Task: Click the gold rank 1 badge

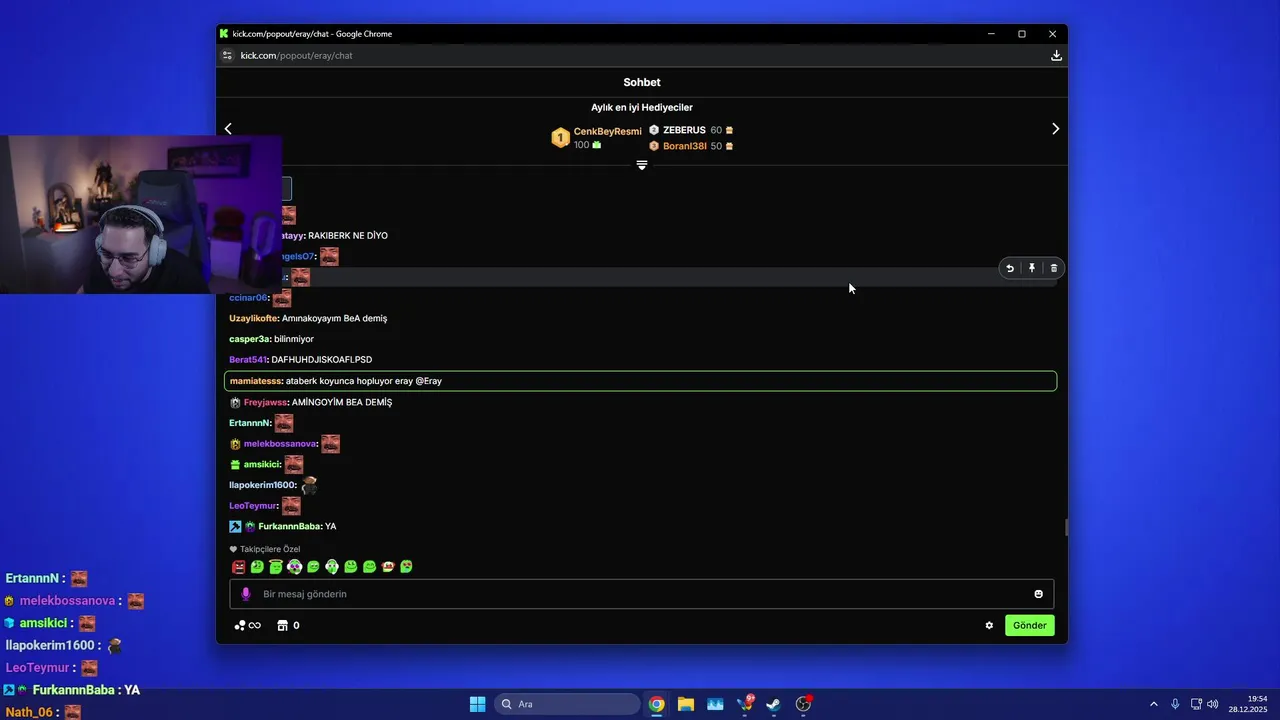Action: [561, 138]
